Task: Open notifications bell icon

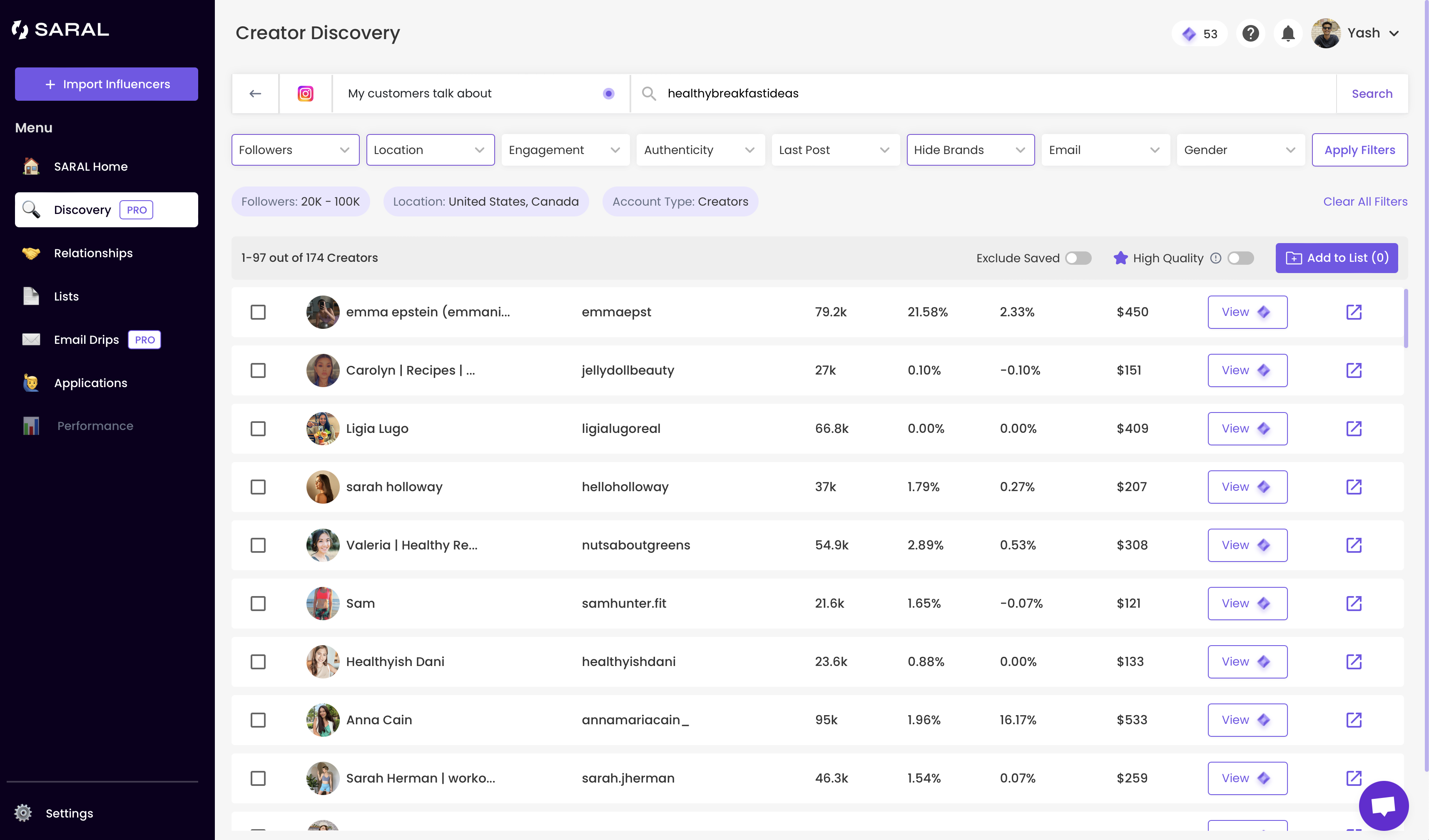Action: [x=1288, y=33]
